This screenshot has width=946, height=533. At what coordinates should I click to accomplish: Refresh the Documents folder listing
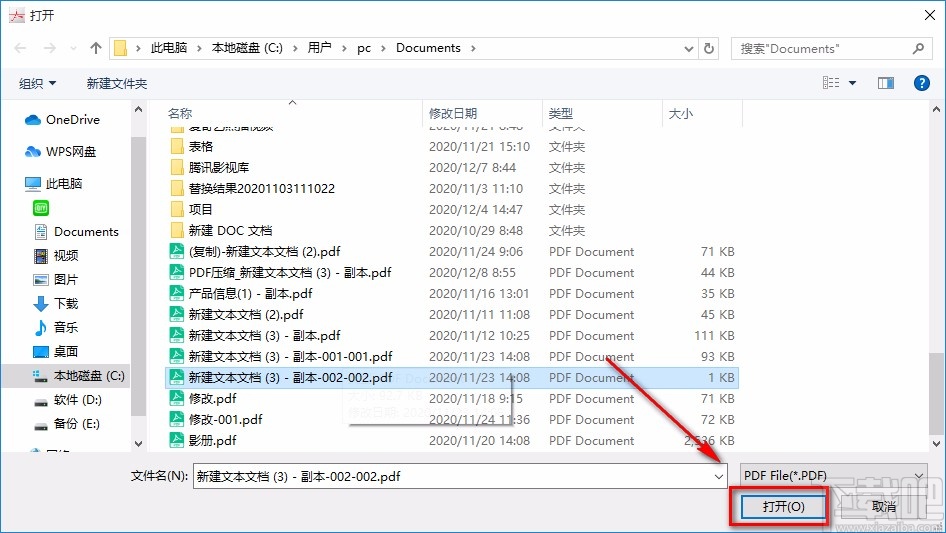[710, 48]
